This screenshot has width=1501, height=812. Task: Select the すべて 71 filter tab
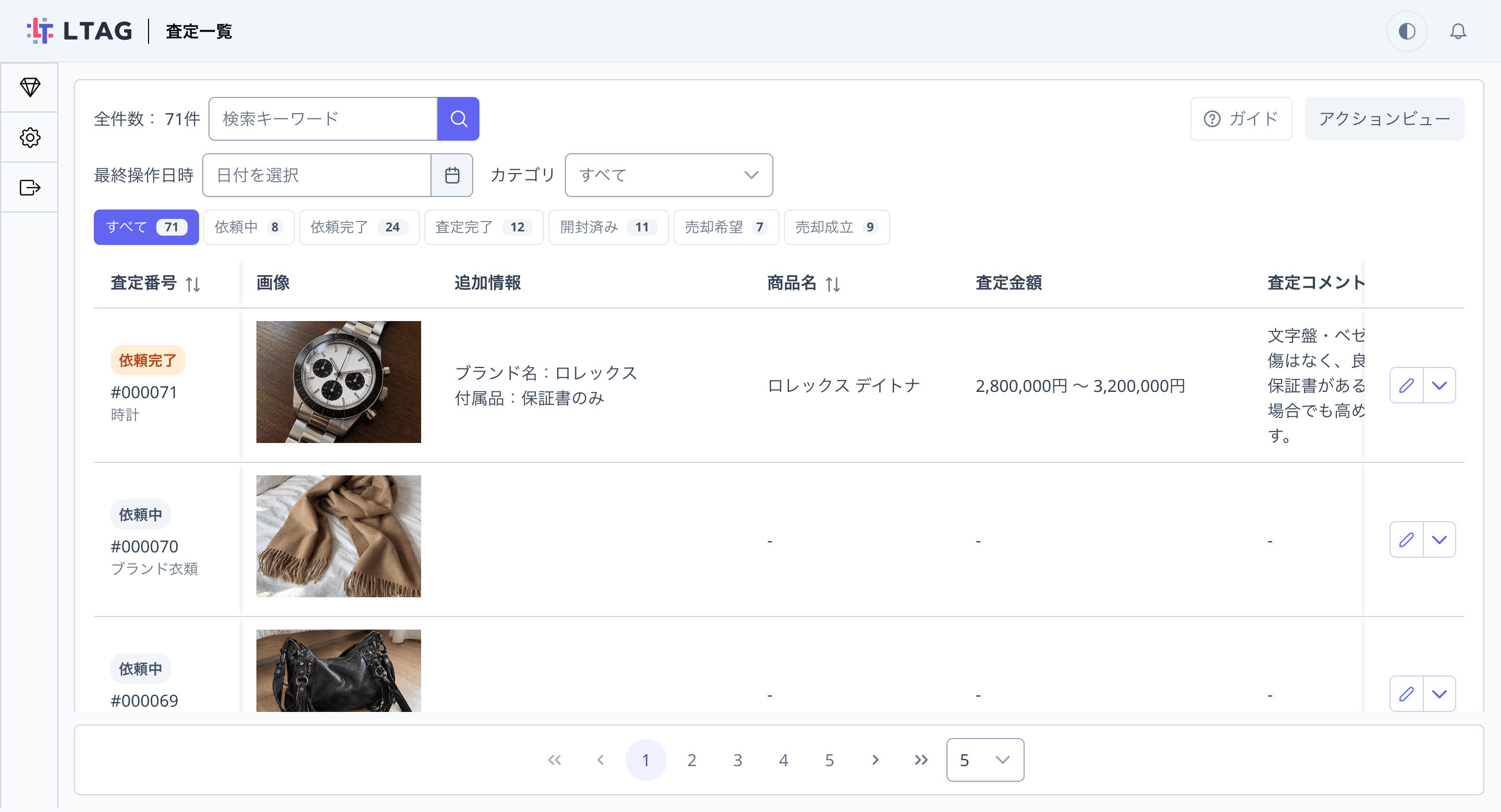click(x=146, y=227)
